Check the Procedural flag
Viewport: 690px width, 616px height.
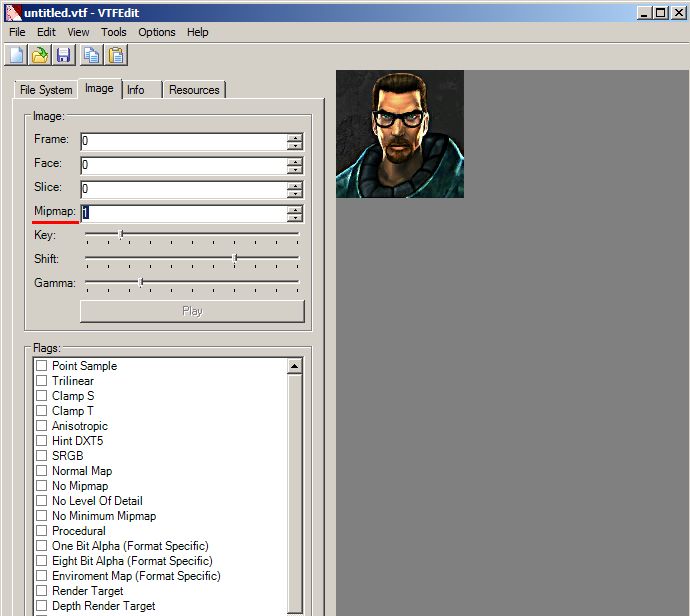click(41, 531)
